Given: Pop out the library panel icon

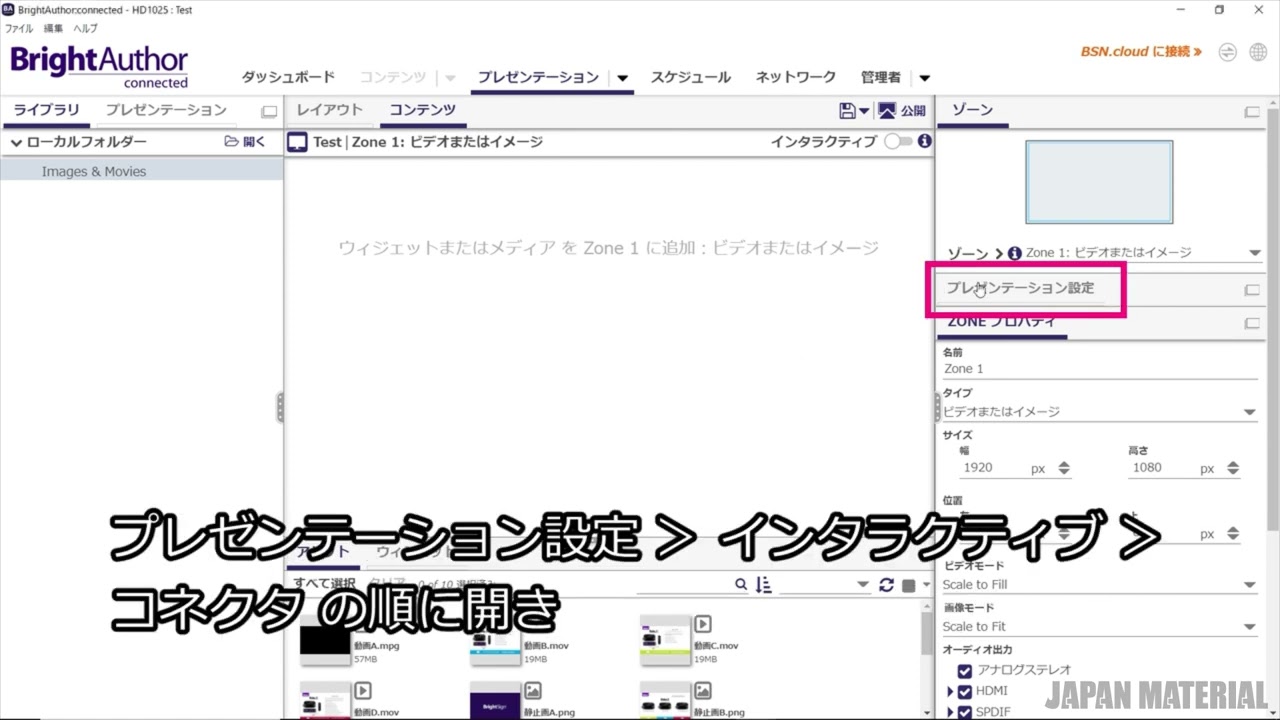Looking at the screenshot, I should pyautogui.click(x=269, y=112).
